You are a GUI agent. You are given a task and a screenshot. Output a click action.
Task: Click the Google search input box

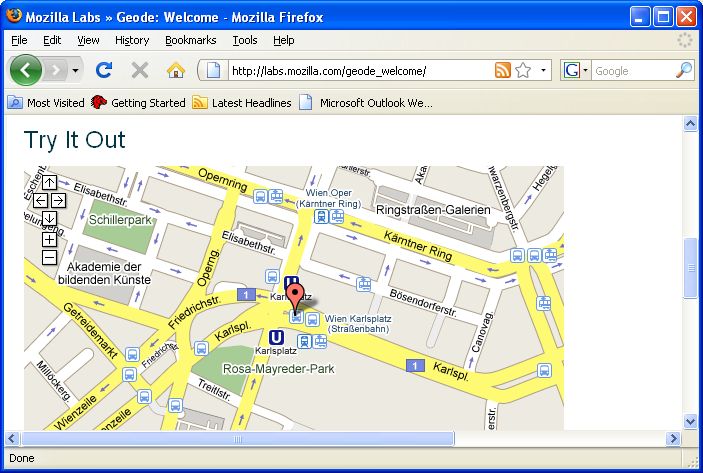[x=633, y=71]
